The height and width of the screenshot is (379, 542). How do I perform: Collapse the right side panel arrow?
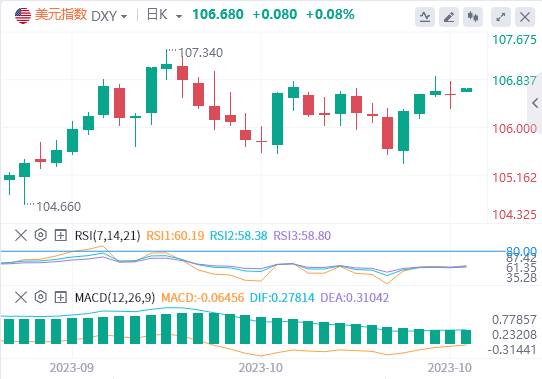[x=535, y=103]
